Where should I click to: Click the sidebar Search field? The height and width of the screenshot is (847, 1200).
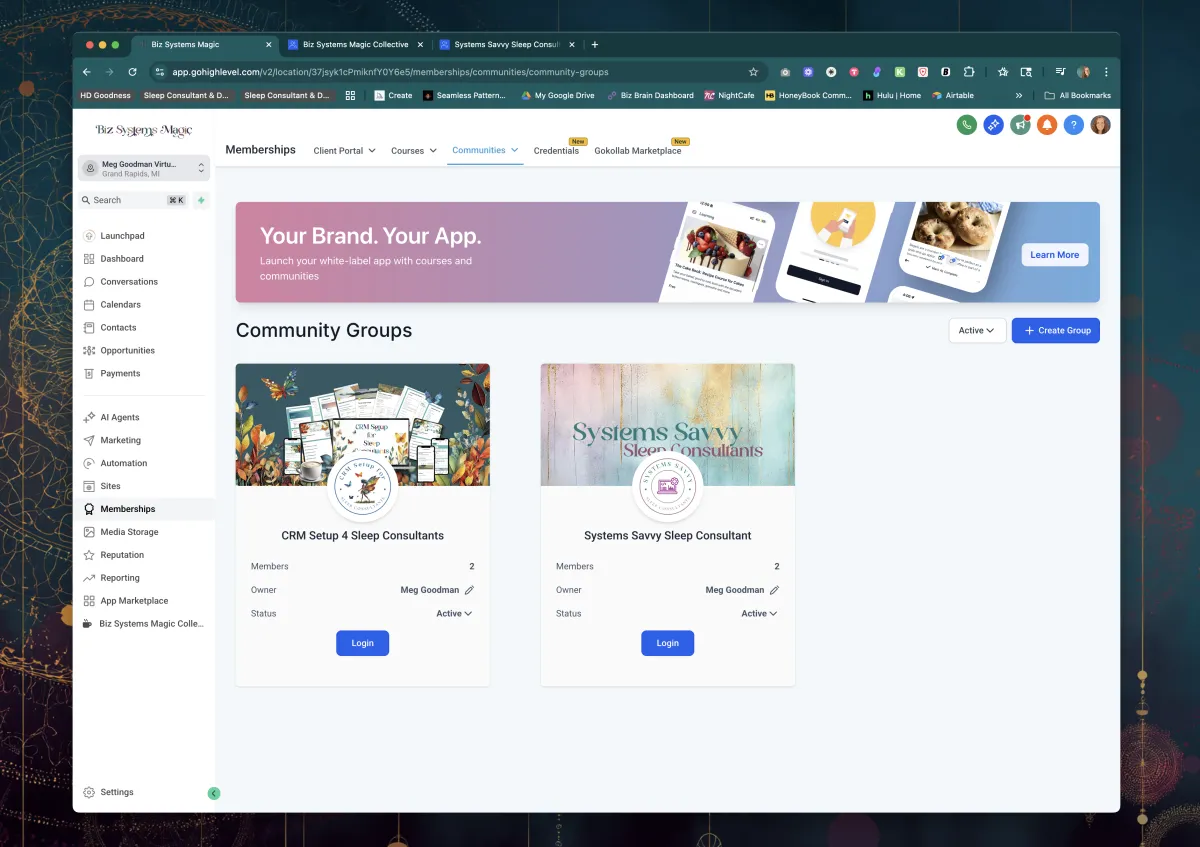(x=134, y=200)
